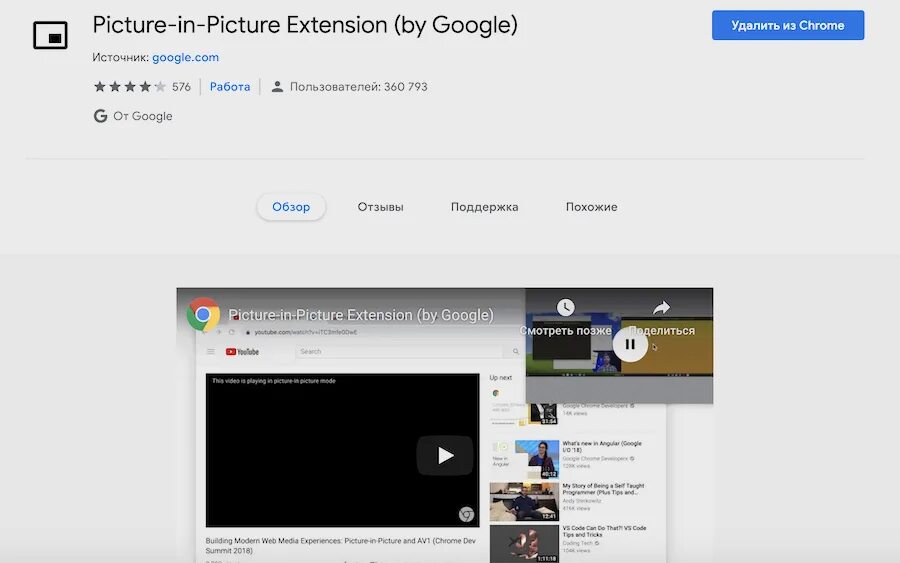Screen dimensions: 900x563
Task: Click the "Смотреть позже" clock icon
Action: [x=565, y=307]
